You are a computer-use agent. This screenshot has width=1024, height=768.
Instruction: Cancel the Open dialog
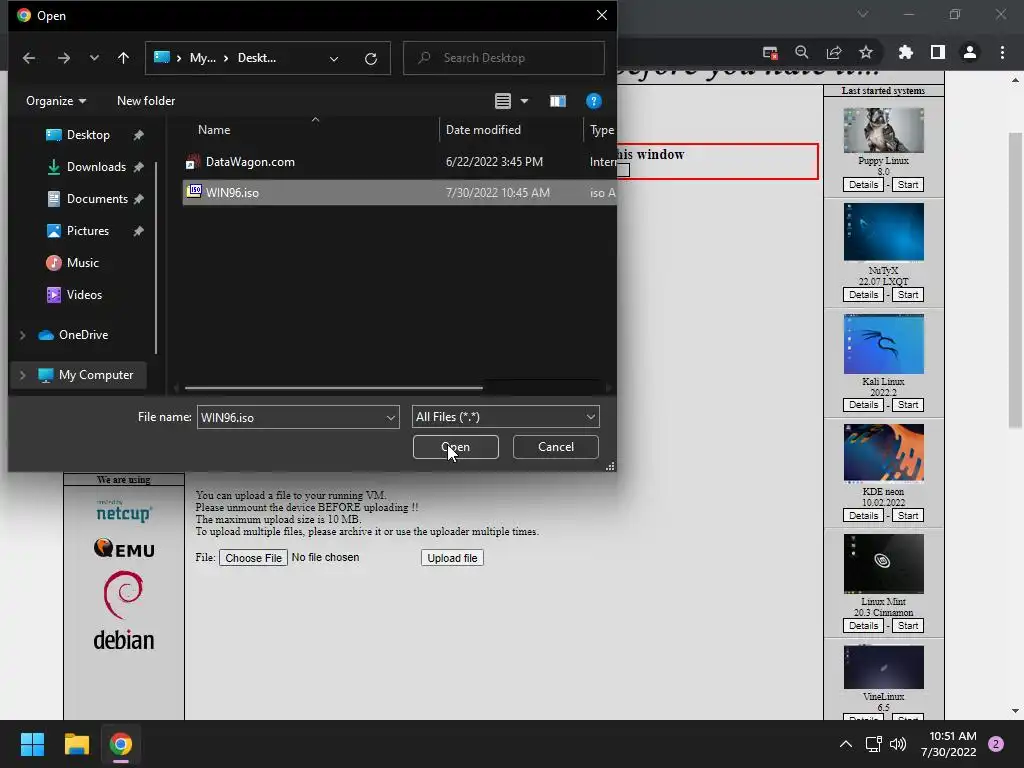point(556,447)
